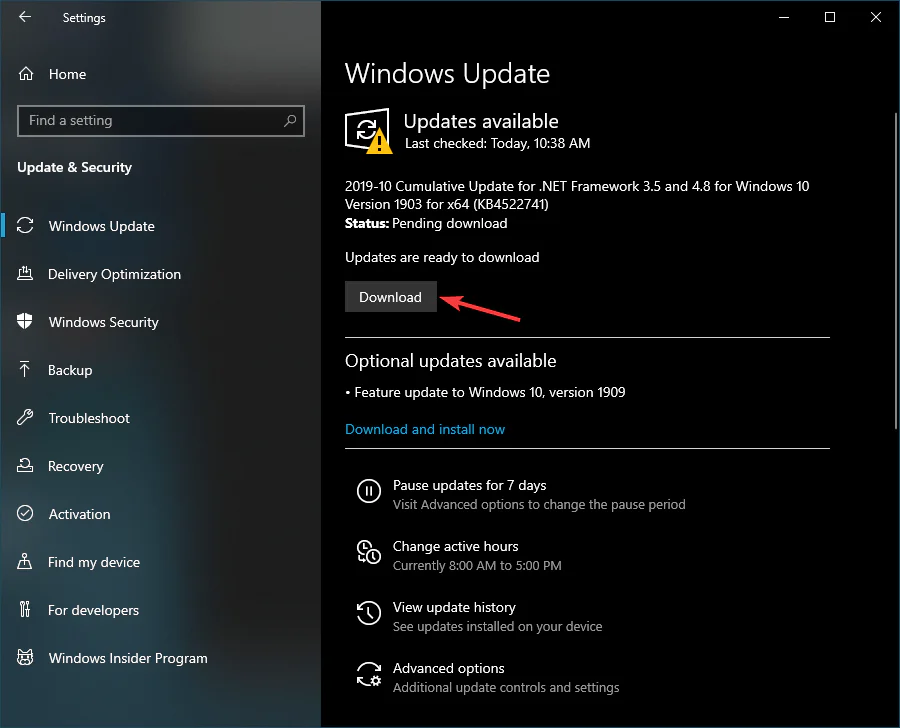Click the Windows Update page title
The width and height of the screenshot is (900, 728).
pyautogui.click(x=447, y=73)
